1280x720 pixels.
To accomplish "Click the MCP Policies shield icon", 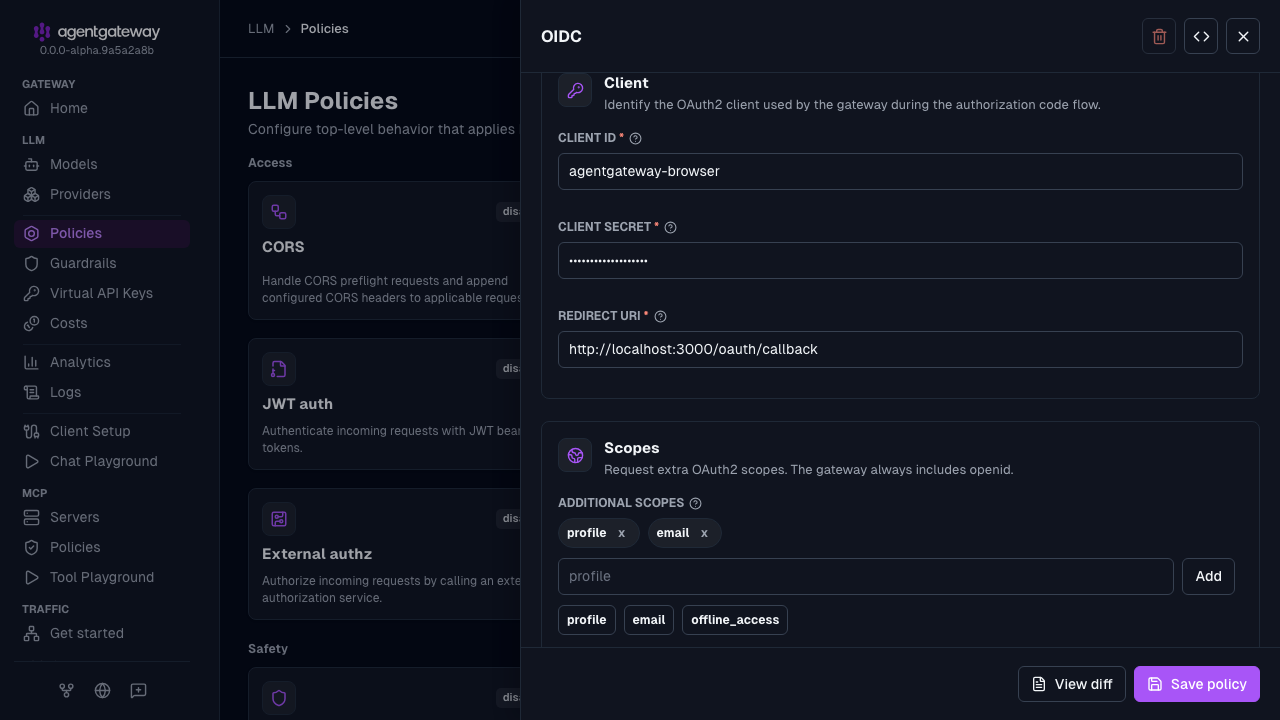I will (32, 547).
